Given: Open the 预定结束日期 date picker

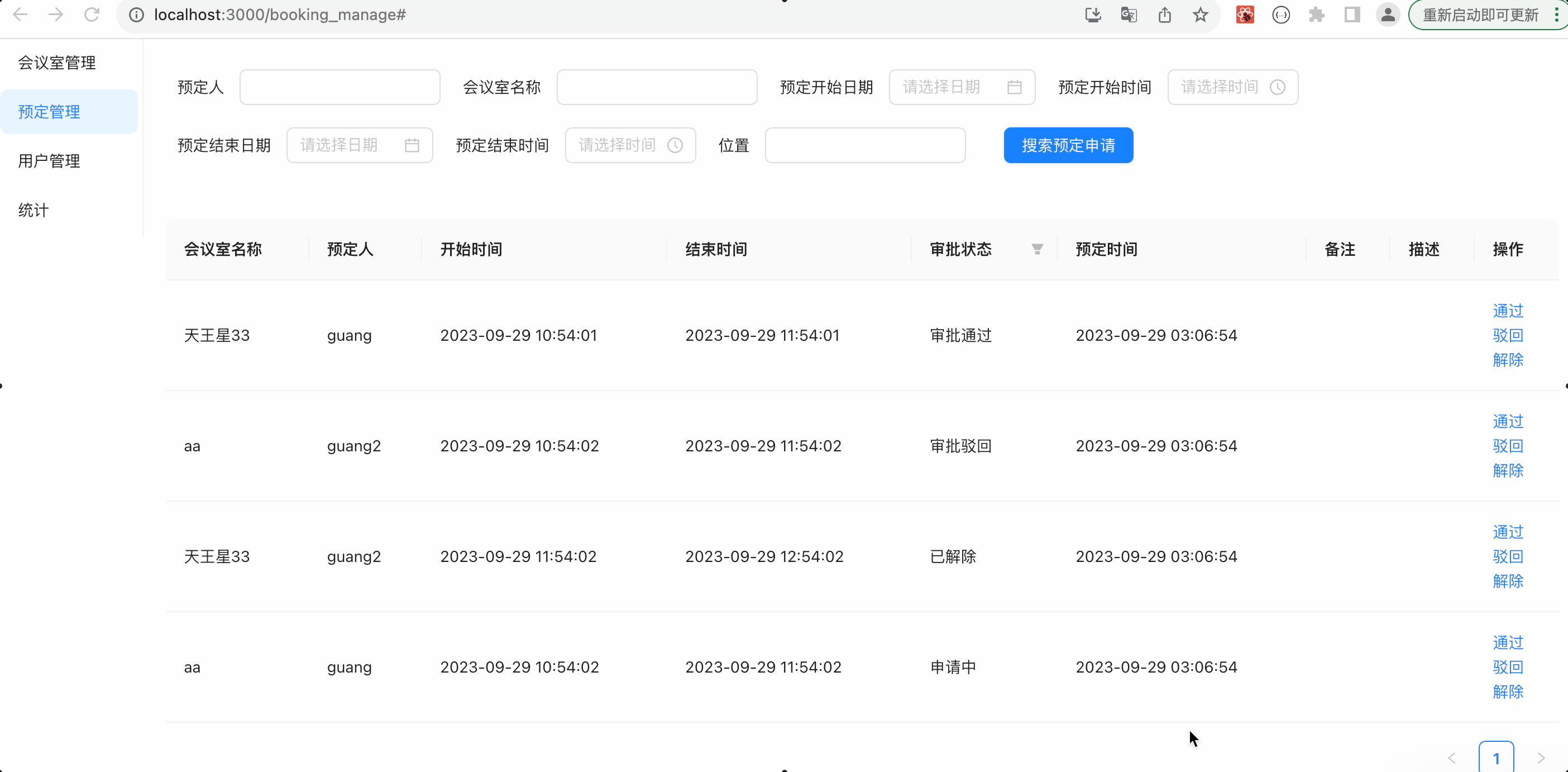Looking at the screenshot, I should tap(359, 145).
